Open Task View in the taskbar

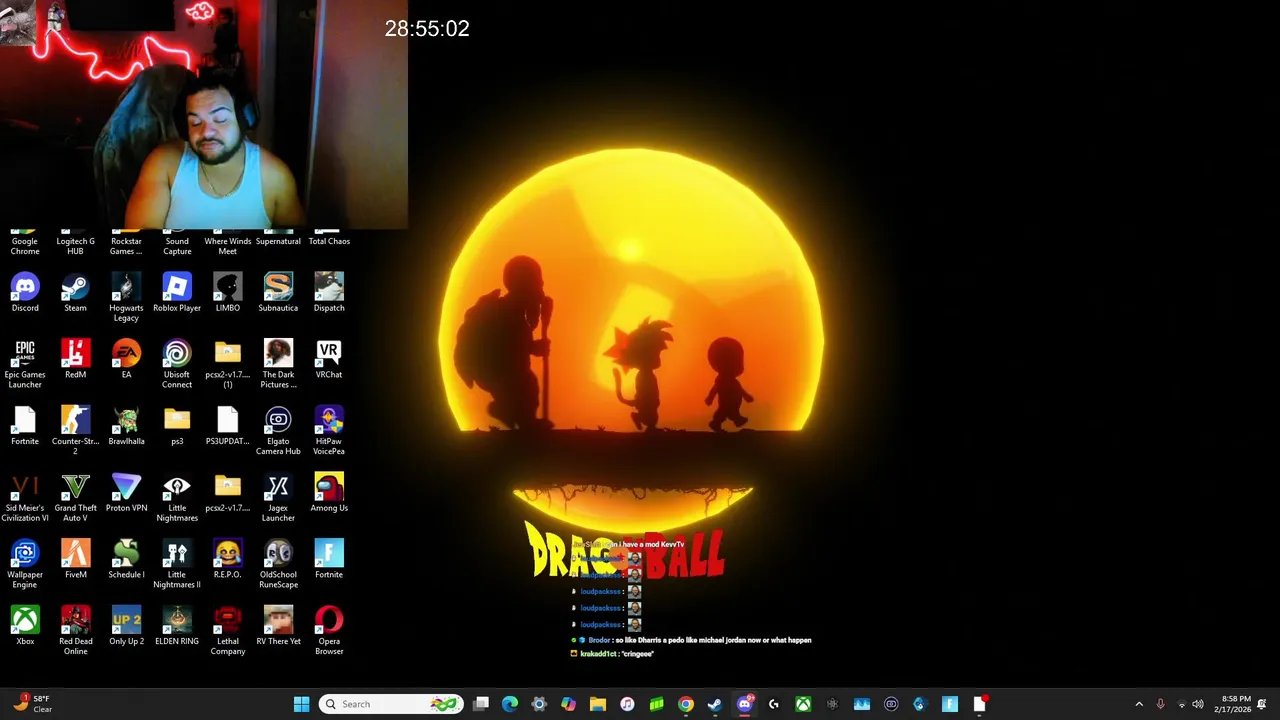point(481,704)
